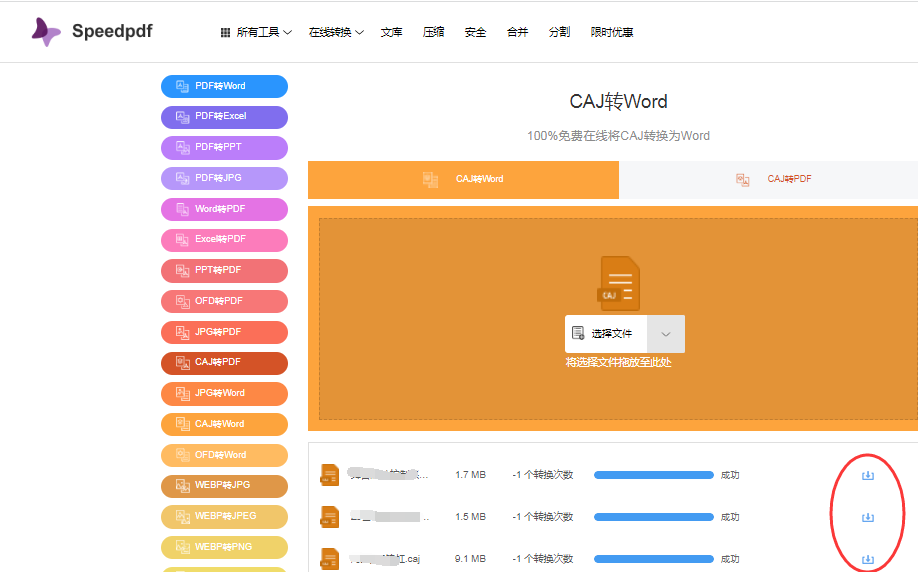
Task: Download the converted 9.1 MB file
Action: point(868,560)
